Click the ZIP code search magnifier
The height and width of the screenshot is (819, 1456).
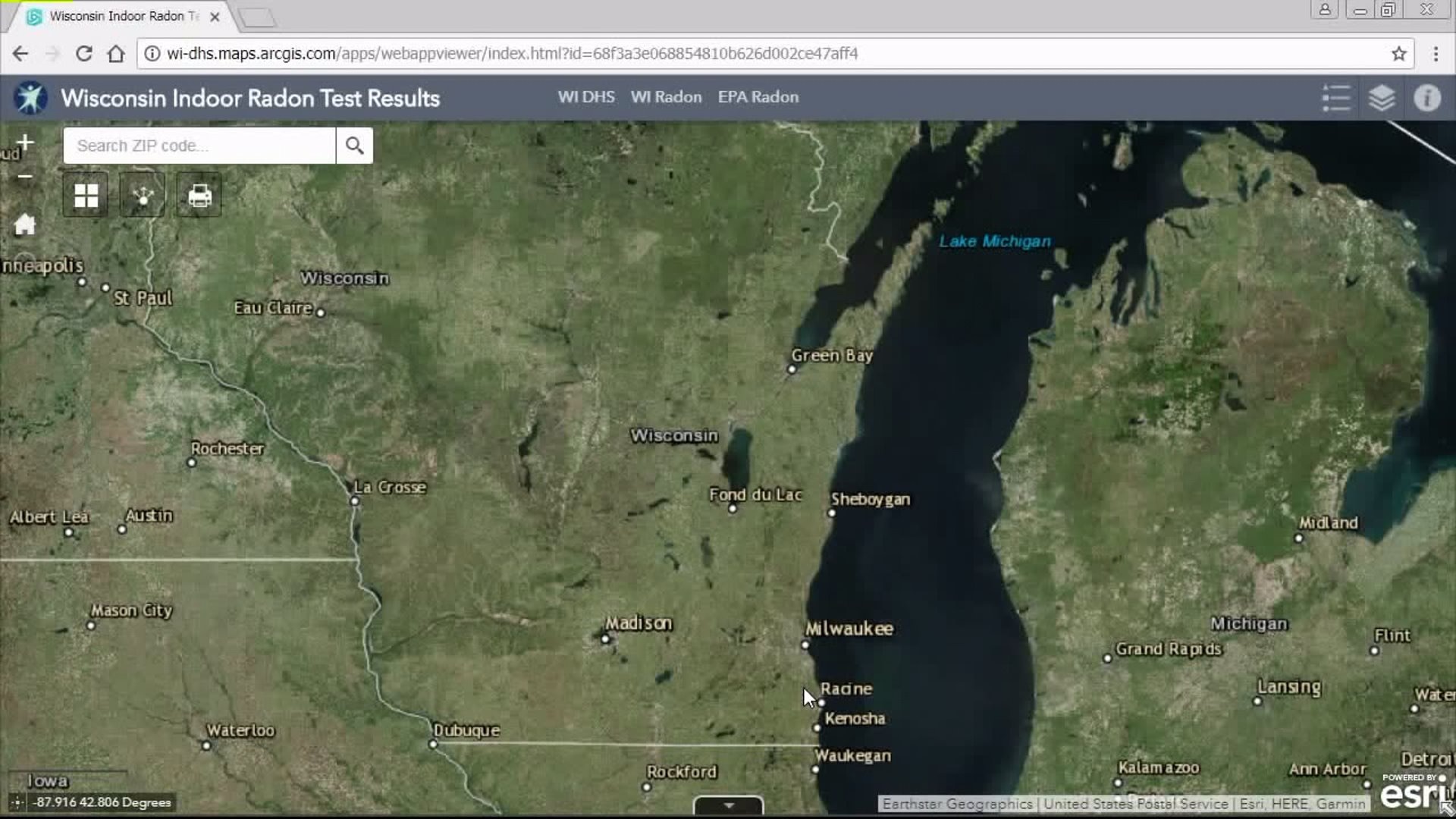pos(354,146)
